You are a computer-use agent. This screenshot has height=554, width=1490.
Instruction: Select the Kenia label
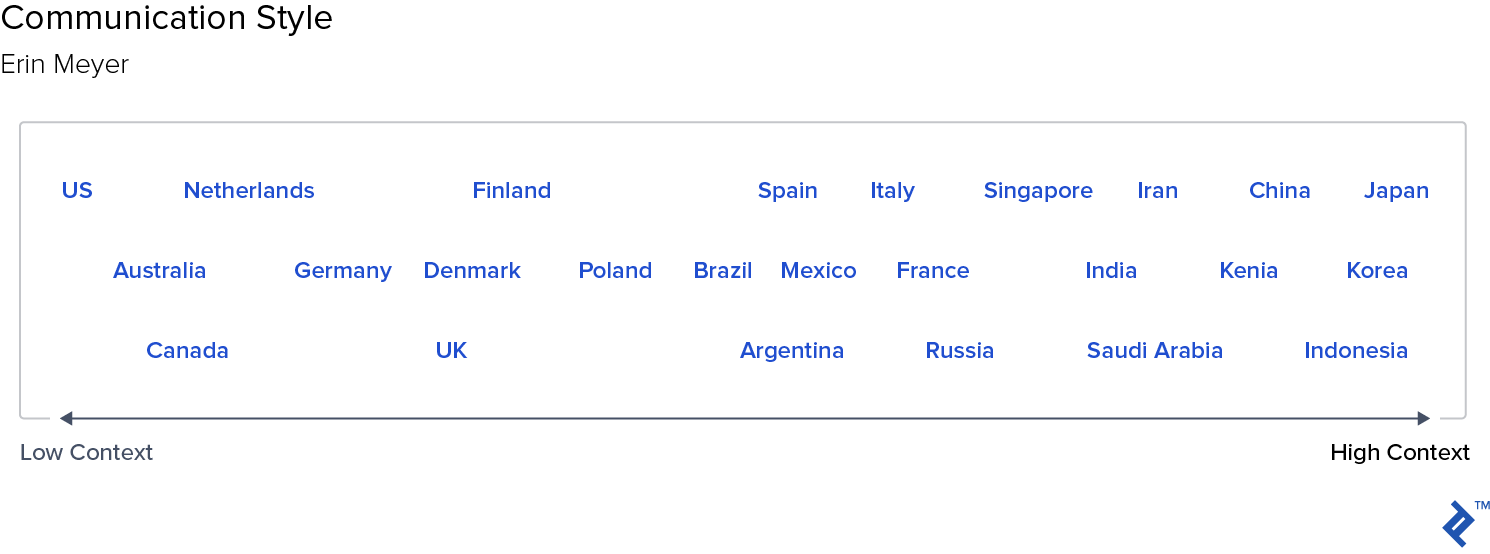point(1249,270)
